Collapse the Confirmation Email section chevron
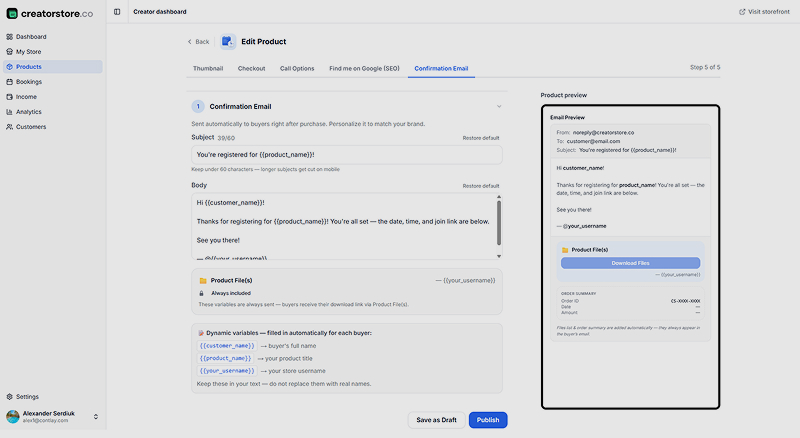Image resolution: width=800 pixels, height=438 pixels. click(x=499, y=107)
